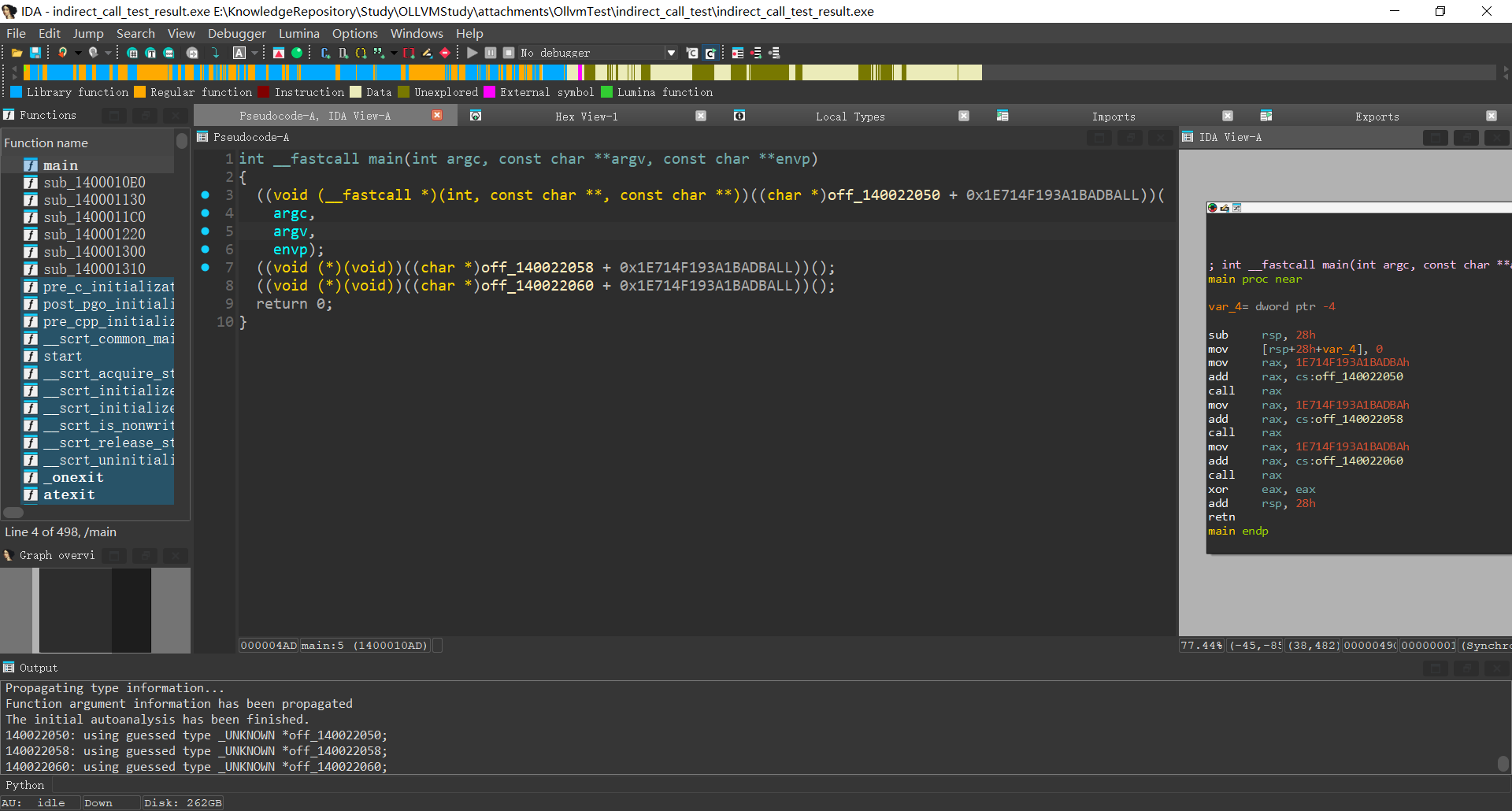
Task: Click the Open file toolbar icon
Action: 17,53
